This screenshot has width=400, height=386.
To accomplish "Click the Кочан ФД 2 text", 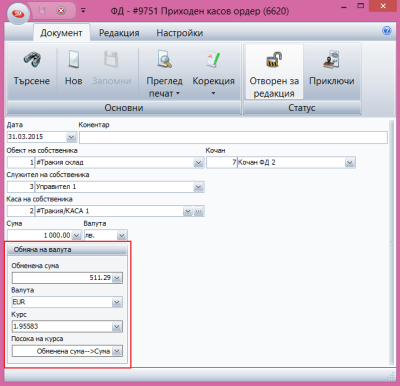I will click(x=257, y=163).
